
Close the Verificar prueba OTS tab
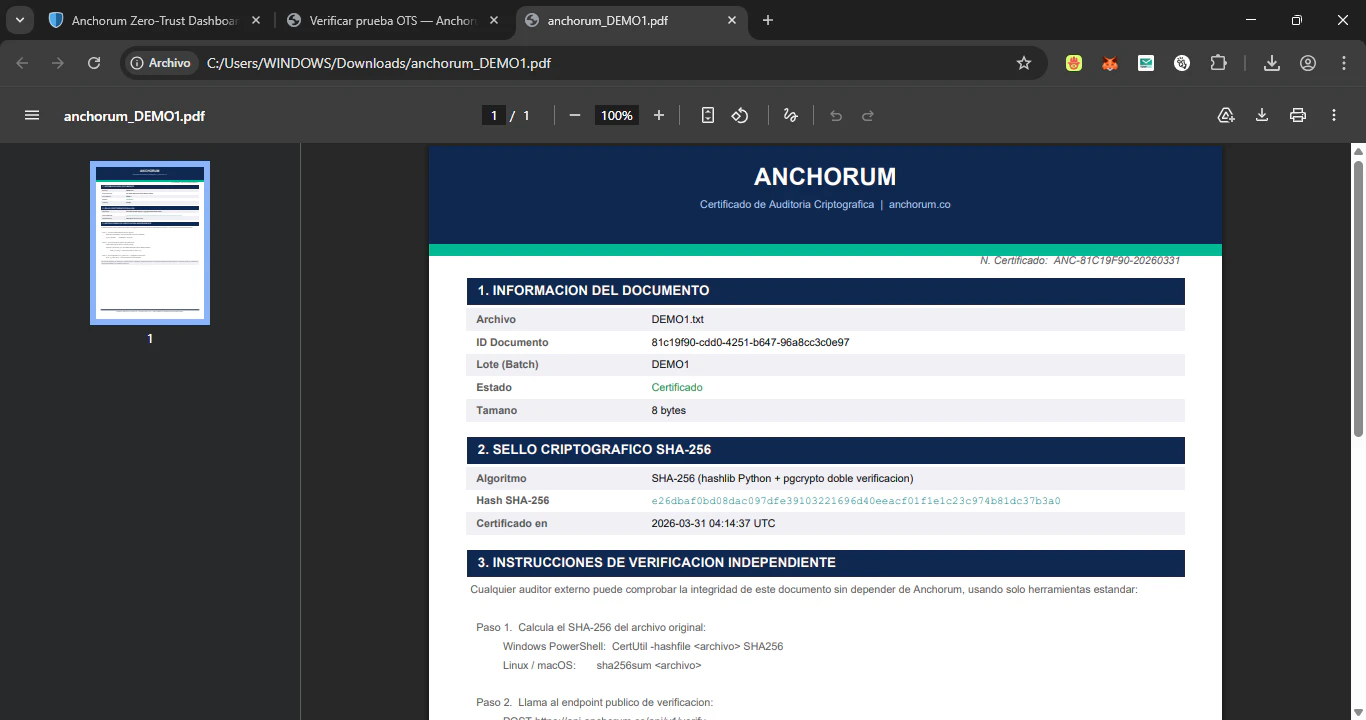tap(494, 20)
